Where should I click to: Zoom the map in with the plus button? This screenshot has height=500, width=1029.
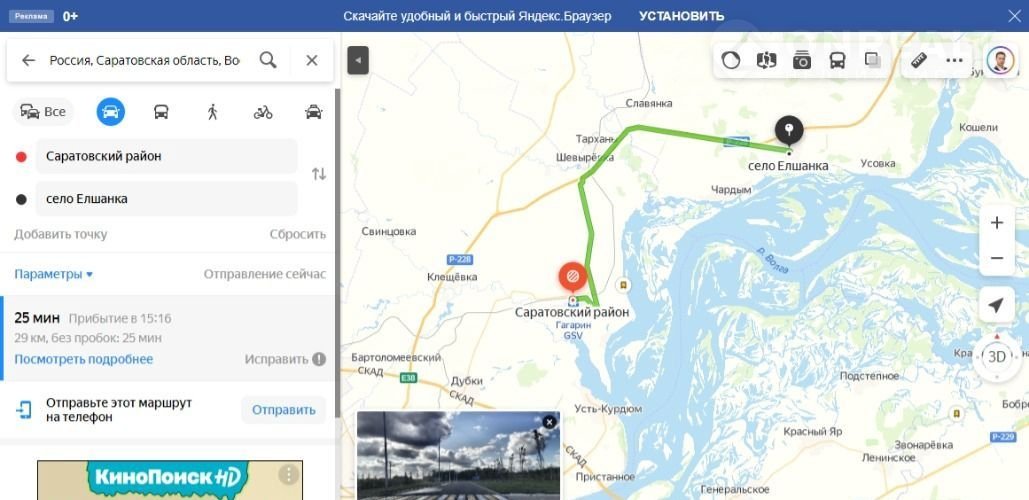[x=997, y=223]
